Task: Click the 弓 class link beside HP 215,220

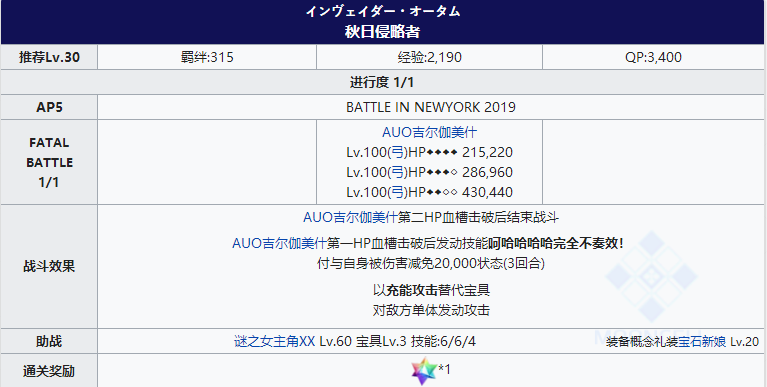Action: pos(398,152)
